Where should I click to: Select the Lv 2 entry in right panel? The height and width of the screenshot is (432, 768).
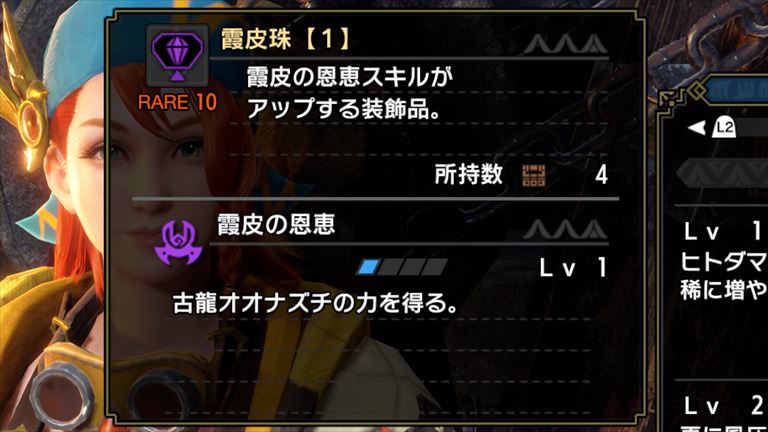(726, 406)
